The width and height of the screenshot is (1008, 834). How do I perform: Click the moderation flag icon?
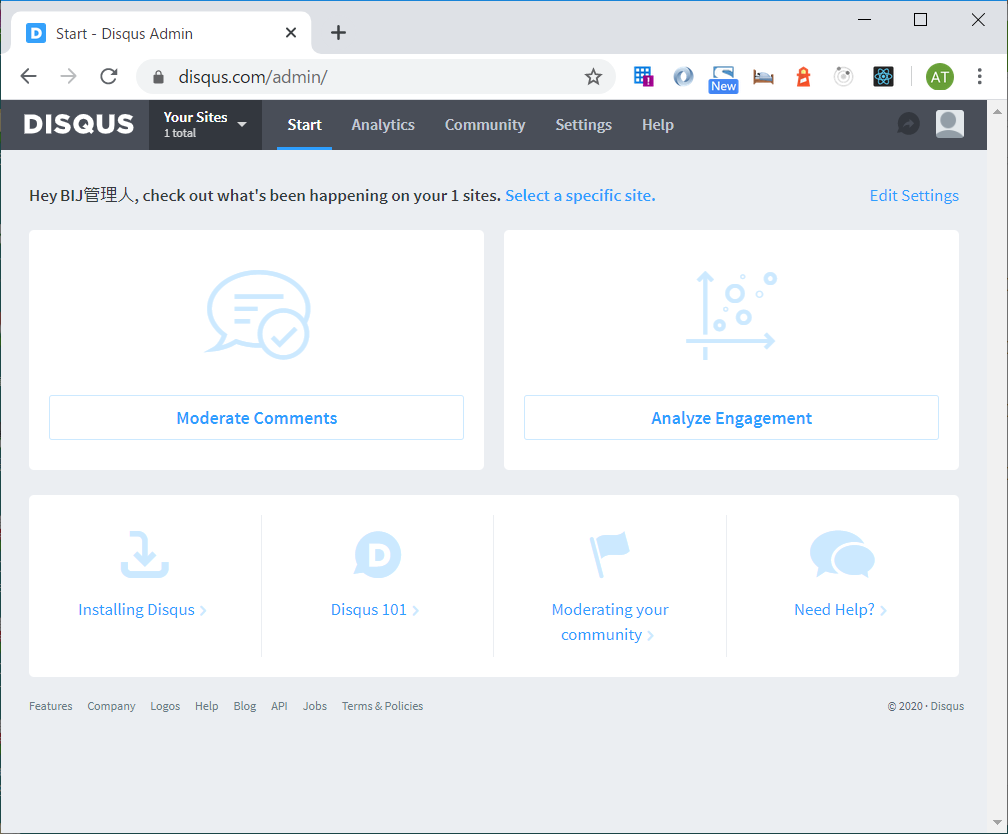609,554
